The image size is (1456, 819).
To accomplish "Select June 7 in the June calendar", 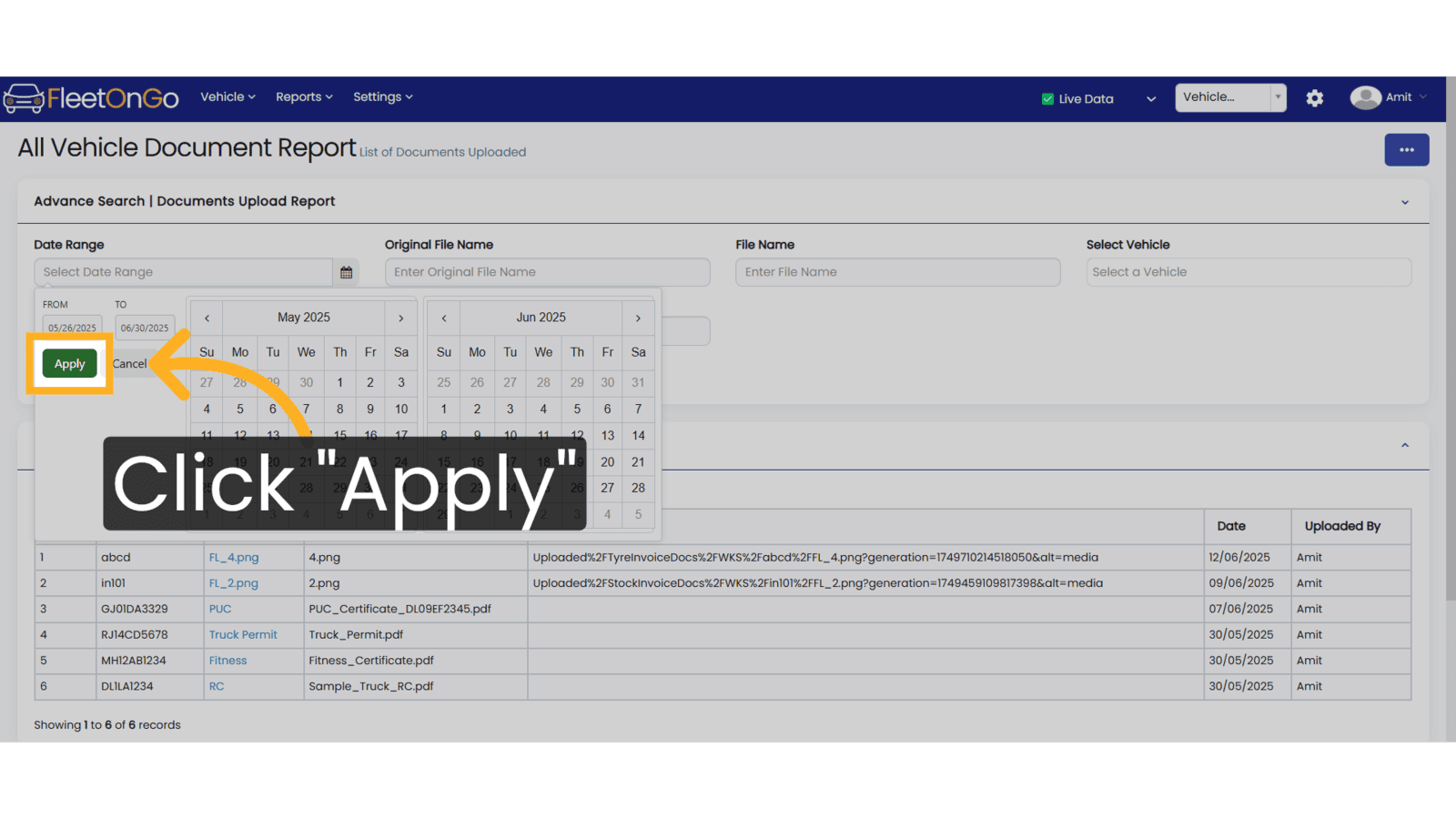I will 638,409.
